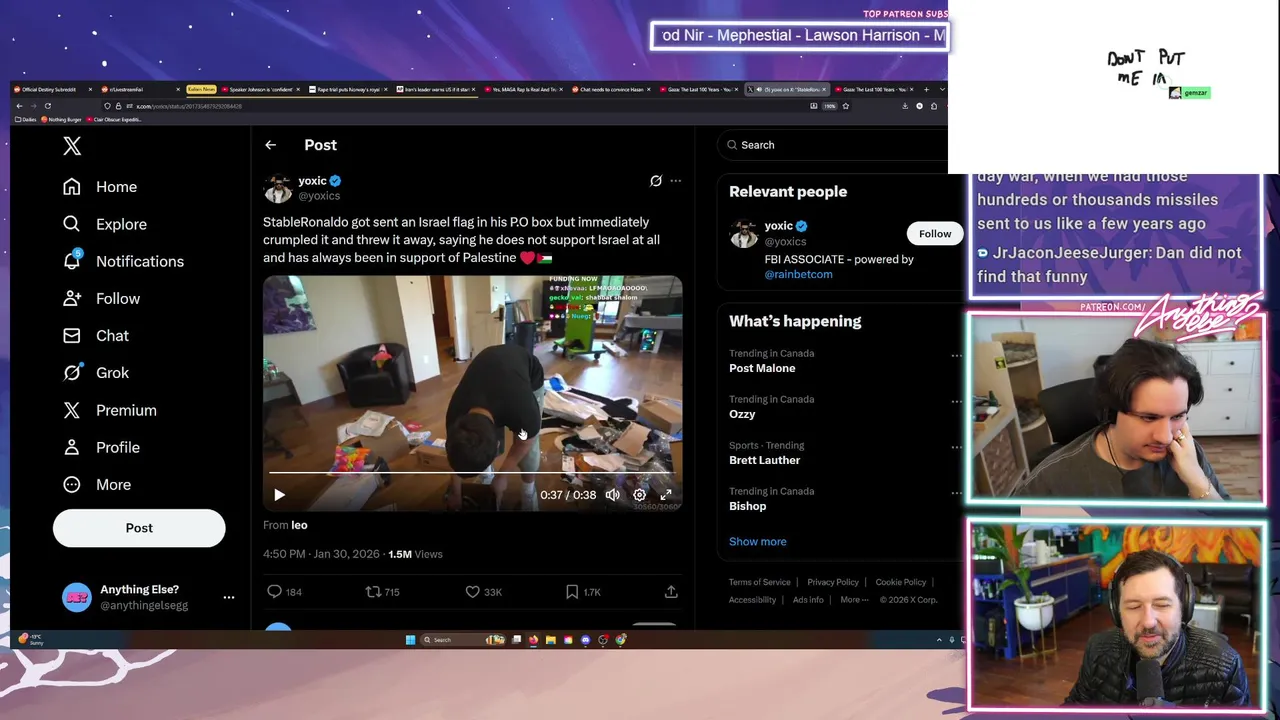This screenshot has width=1280, height=720.
Task: Open the browser downloads icon
Action: (905, 106)
